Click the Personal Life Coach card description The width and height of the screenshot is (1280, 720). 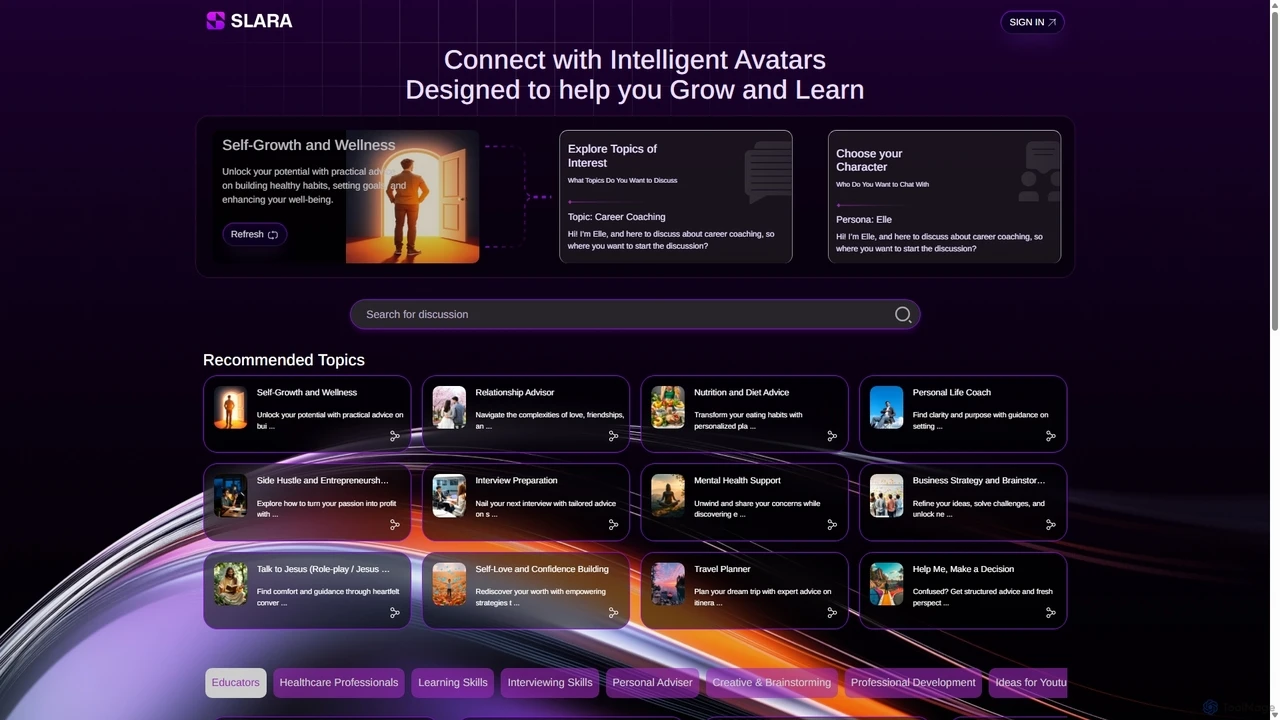(980, 420)
